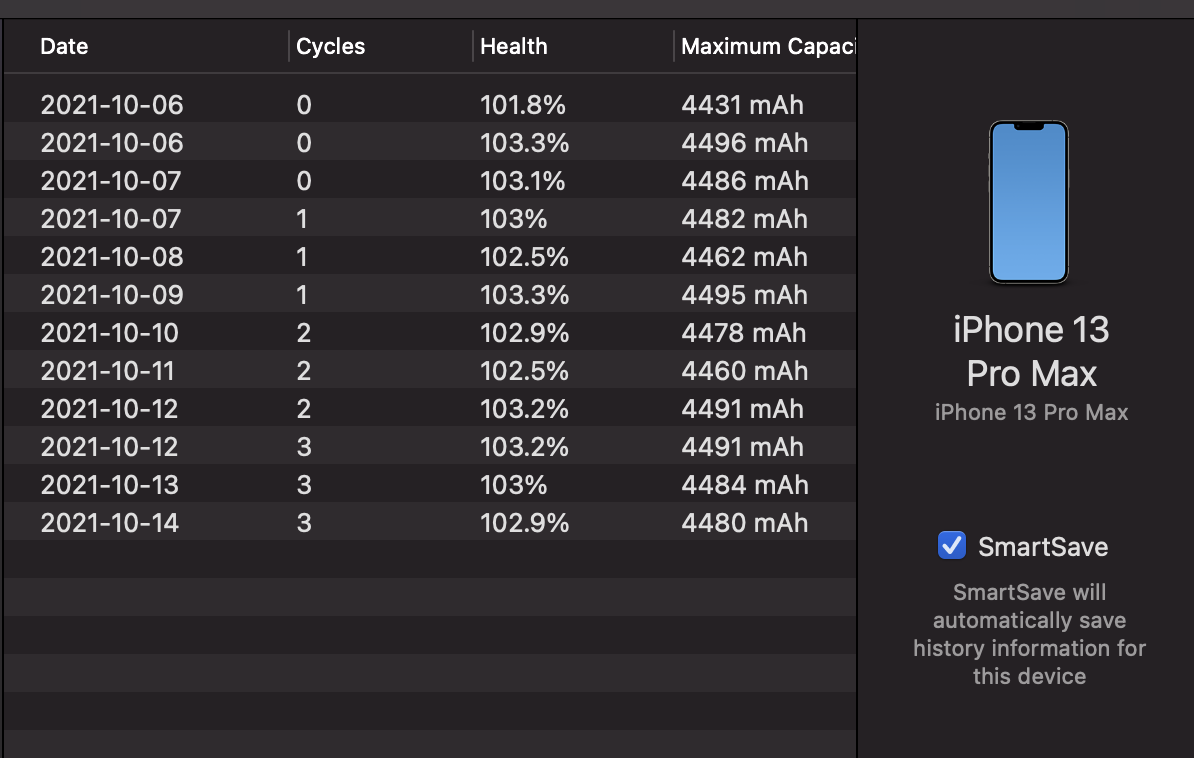Image resolution: width=1194 pixels, height=758 pixels.
Task: Click the Maximum Capacity column header
Action: coord(766,47)
